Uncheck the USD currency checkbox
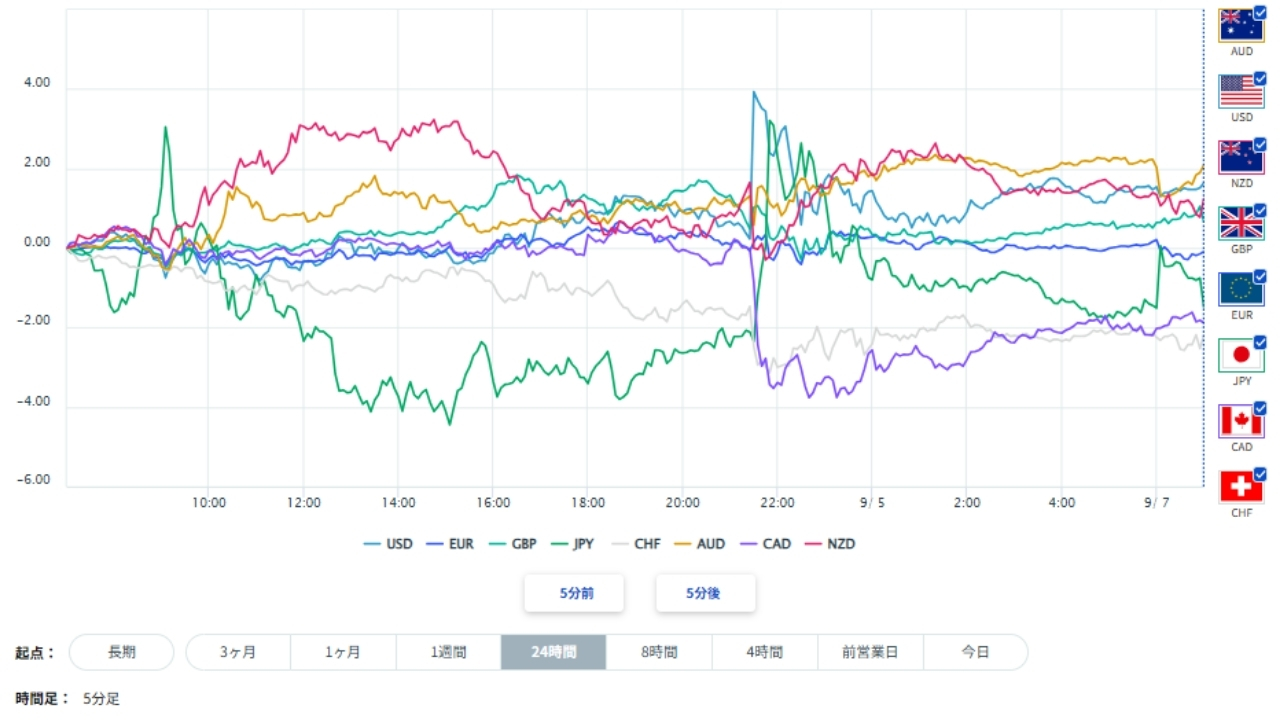 [x=1259, y=79]
